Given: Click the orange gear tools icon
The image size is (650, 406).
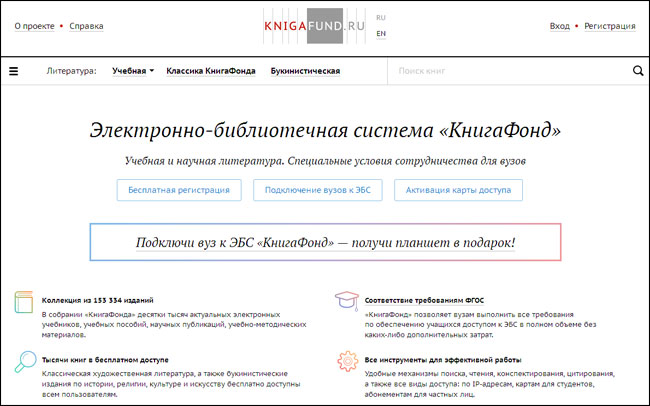Looking at the screenshot, I should [x=347, y=361].
